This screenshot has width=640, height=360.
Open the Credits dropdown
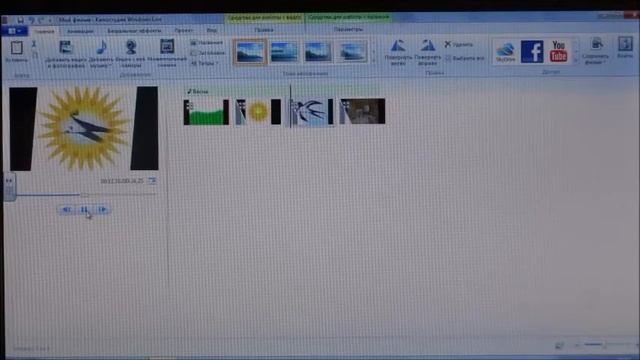pyautogui.click(x=204, y=63)
